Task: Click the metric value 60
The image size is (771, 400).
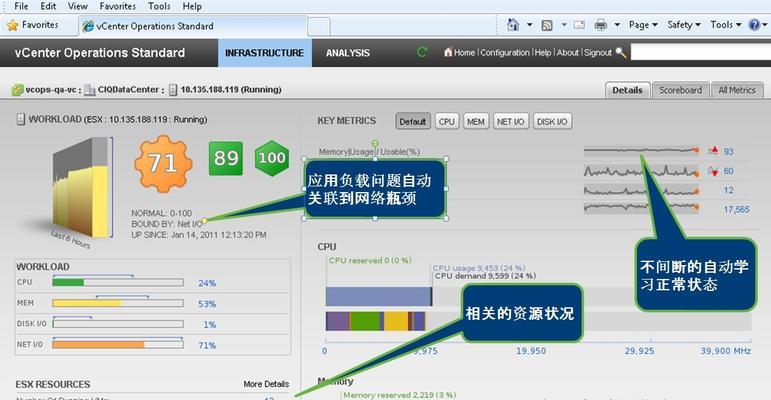Action: [x=728, y=171]
